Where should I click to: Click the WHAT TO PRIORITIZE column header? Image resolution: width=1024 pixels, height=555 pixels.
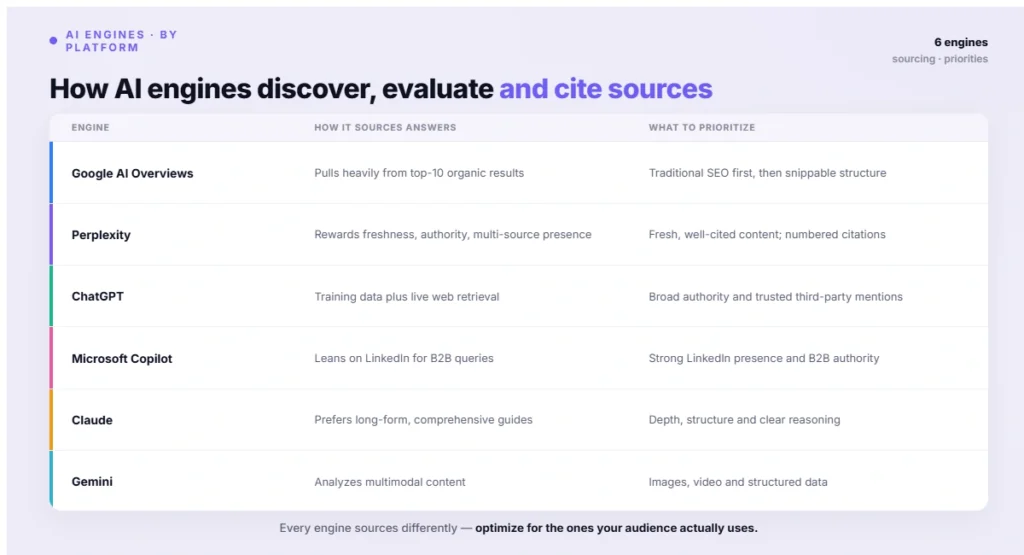701,127
